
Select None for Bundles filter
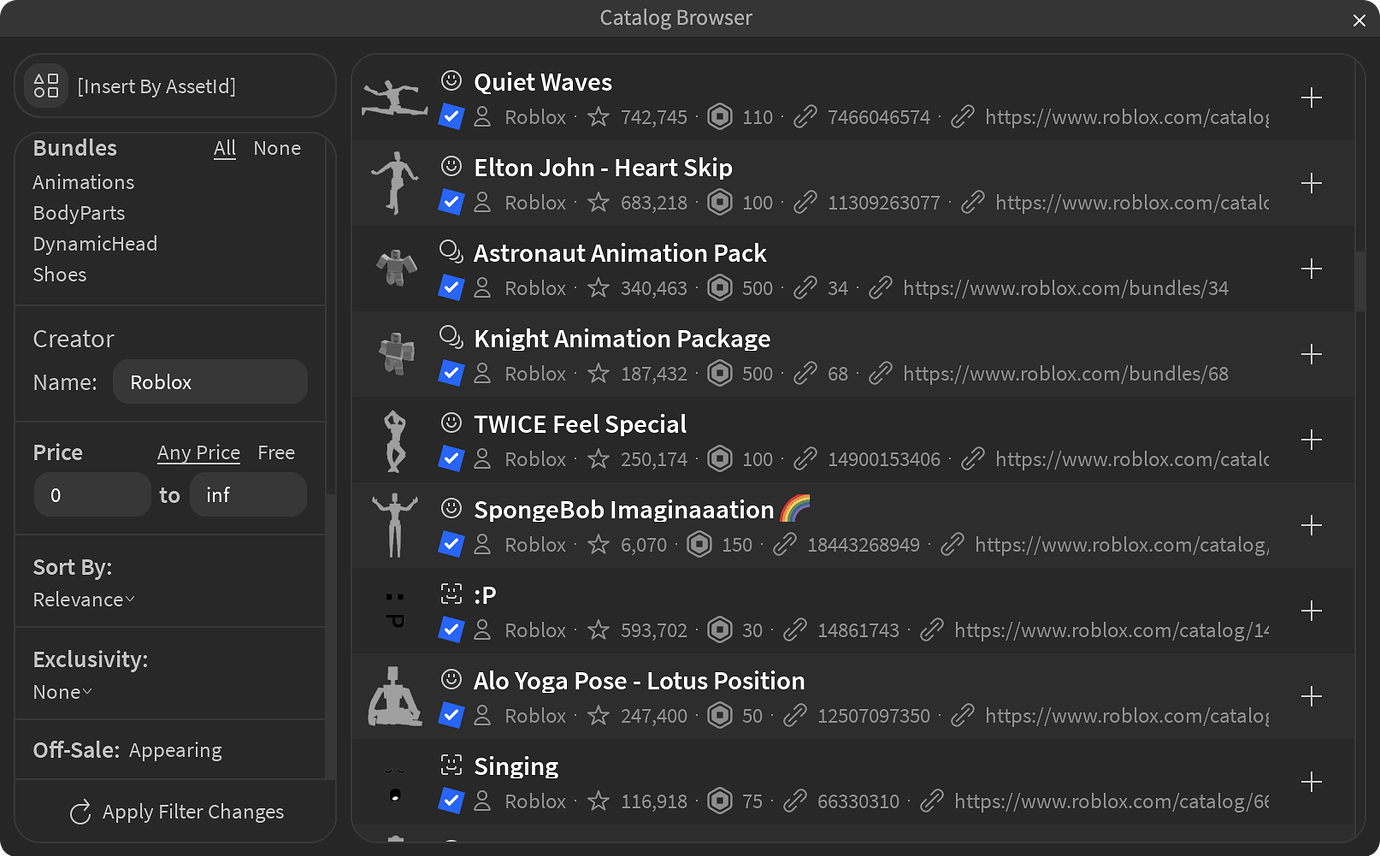[x=277, y=148]
